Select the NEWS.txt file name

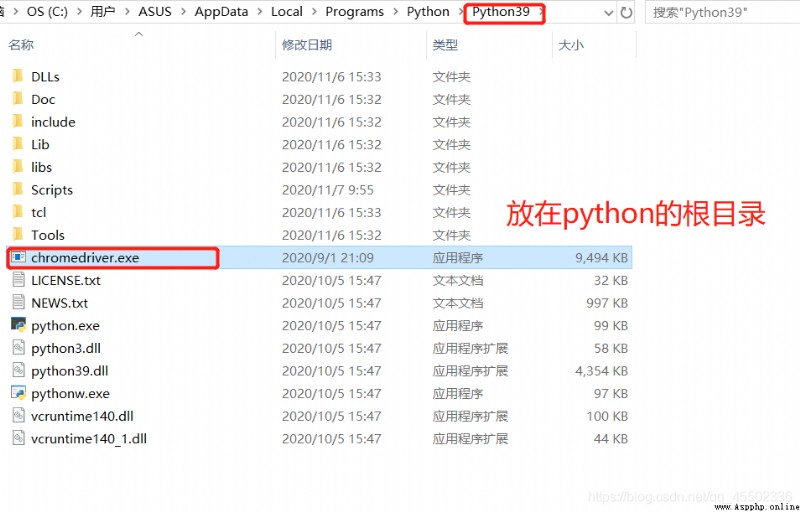[59, 303]
